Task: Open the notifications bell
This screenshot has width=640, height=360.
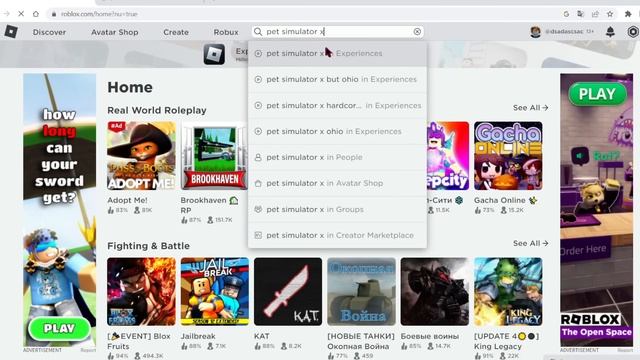Action: coord(610,31)
